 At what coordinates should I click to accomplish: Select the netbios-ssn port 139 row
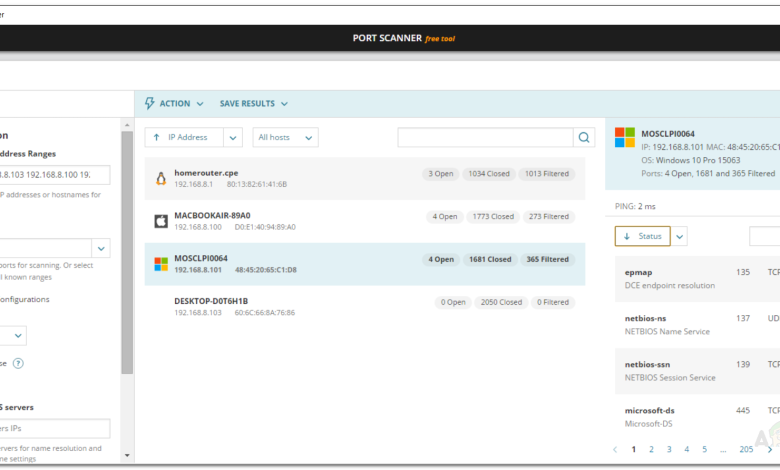(697, 371)
